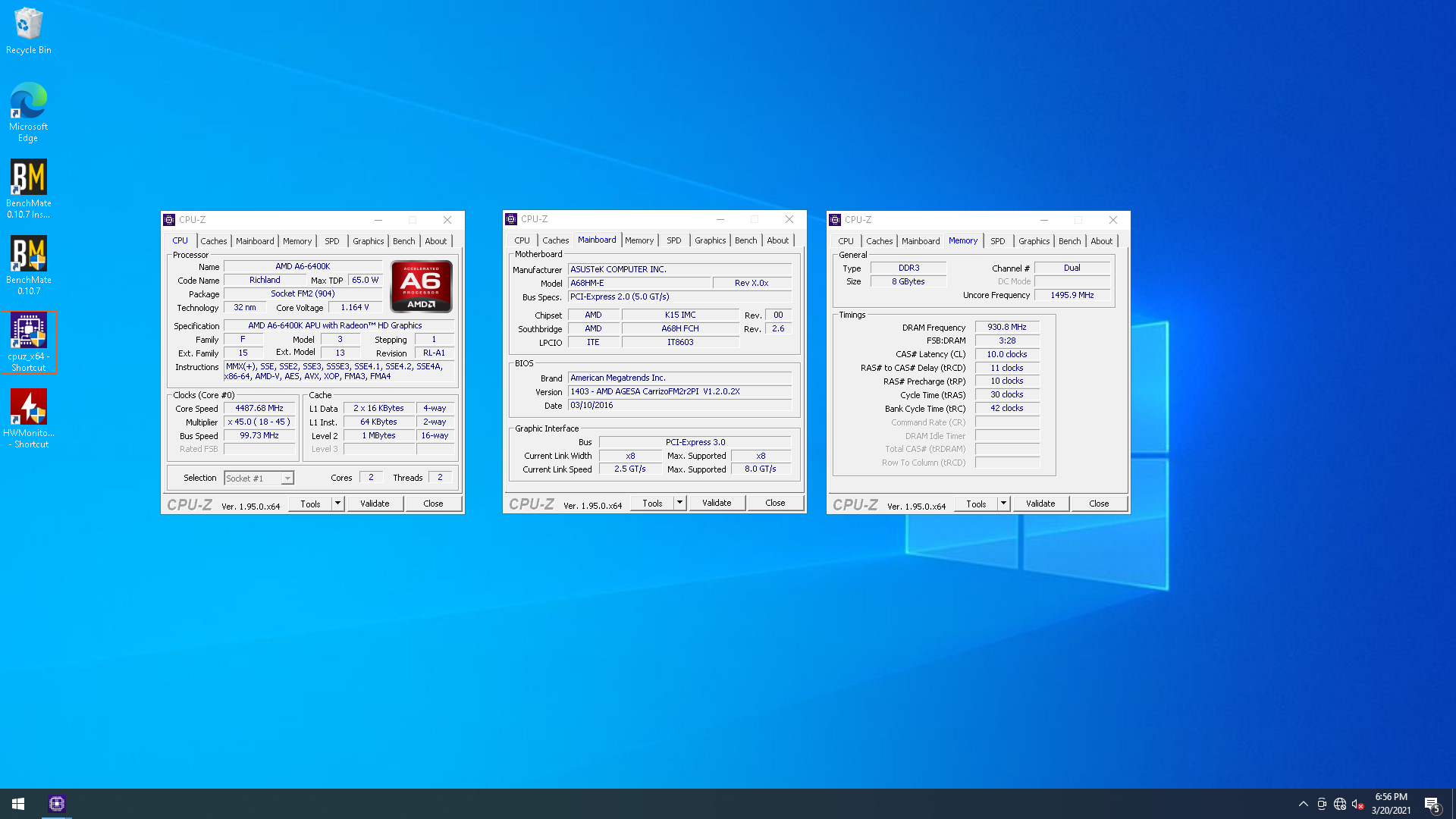Click Close button in left CPU-Z window
The image size is (1456, 819).
pos(433,504)
